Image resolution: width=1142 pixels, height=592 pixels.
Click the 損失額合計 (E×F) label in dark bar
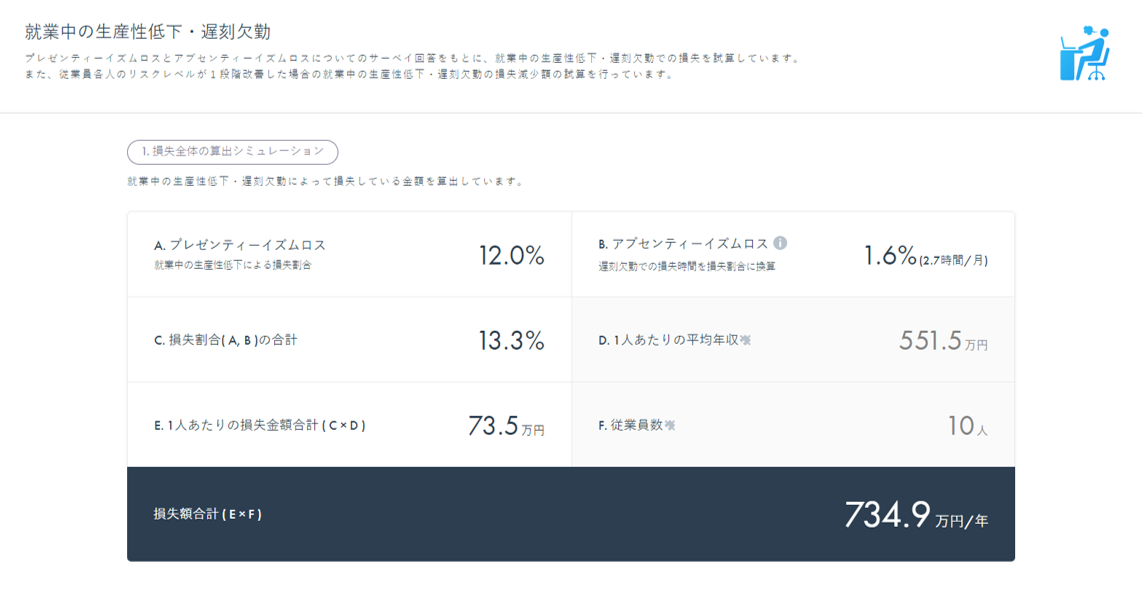pyautogui.click(x=207, y=514)
